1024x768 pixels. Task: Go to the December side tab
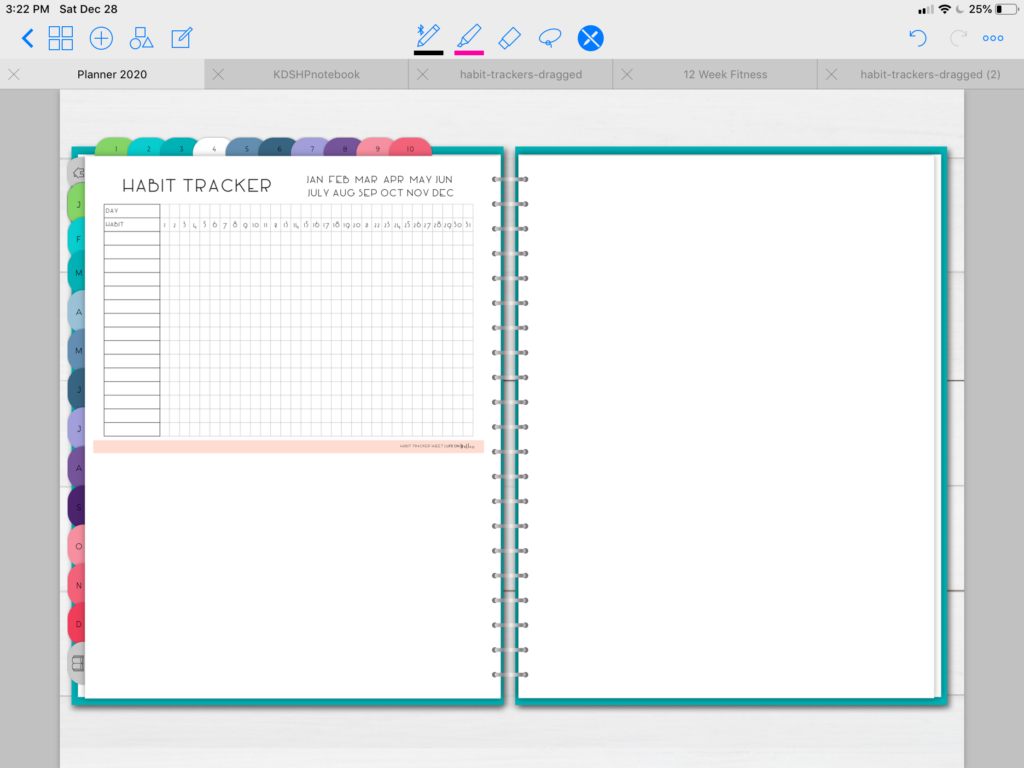pyautogui.click(x=76, y=624)
